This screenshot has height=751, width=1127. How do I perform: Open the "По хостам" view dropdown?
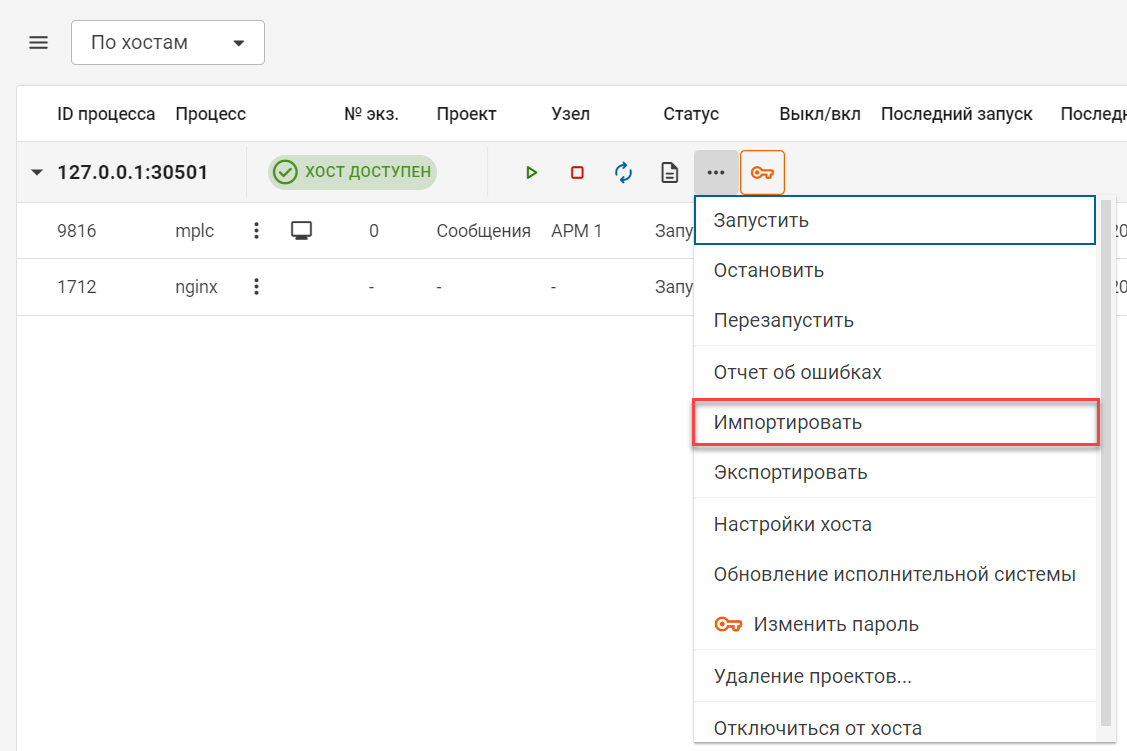pos(167,42)
